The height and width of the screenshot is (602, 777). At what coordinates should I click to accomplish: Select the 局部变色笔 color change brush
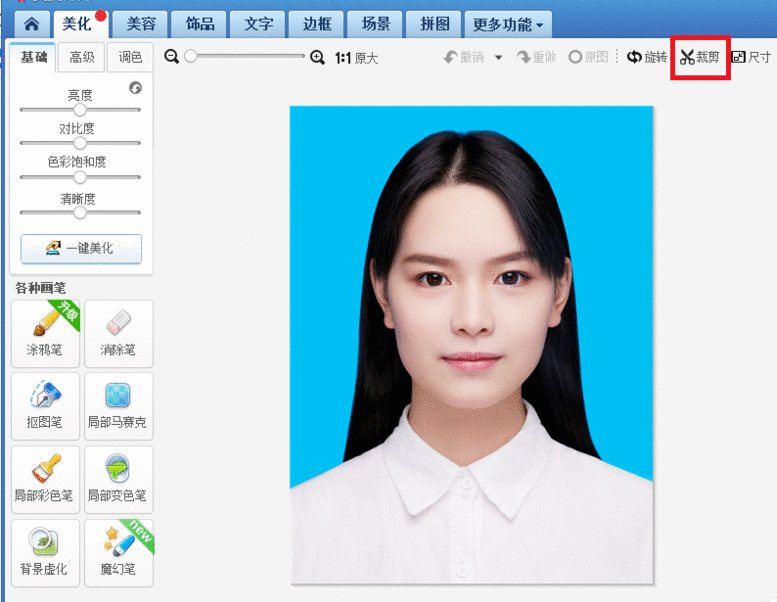click(x=118, y=479)
